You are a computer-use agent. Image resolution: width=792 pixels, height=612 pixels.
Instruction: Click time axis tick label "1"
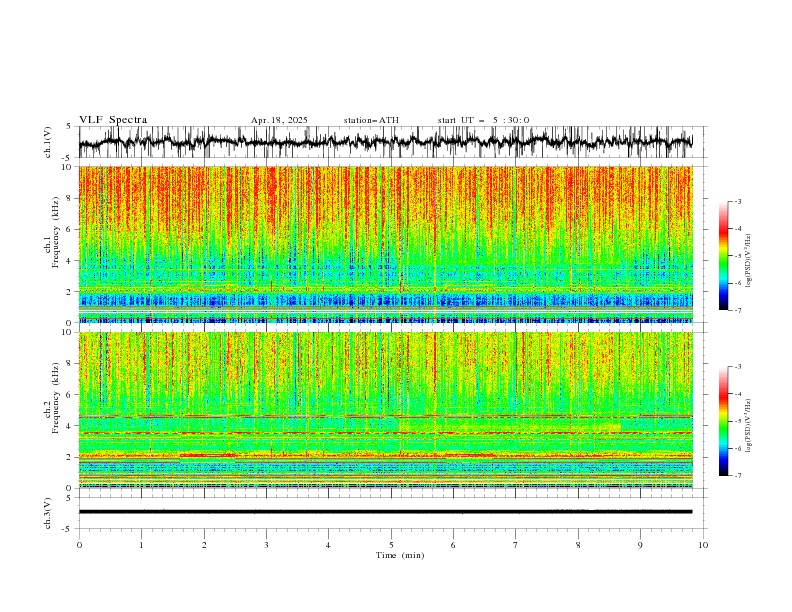click(141, 545)
